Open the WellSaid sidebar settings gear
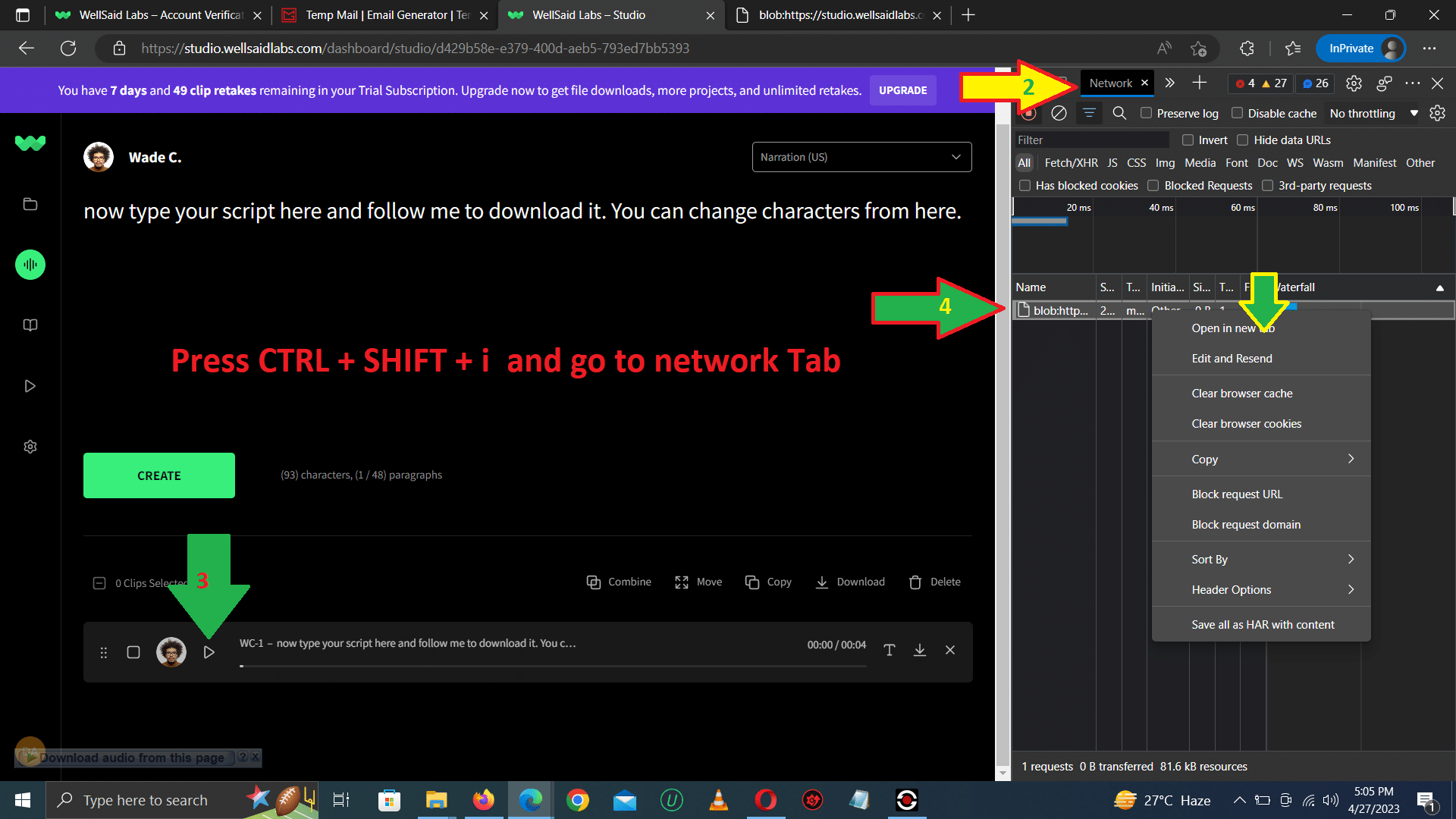 coord(30,447)
